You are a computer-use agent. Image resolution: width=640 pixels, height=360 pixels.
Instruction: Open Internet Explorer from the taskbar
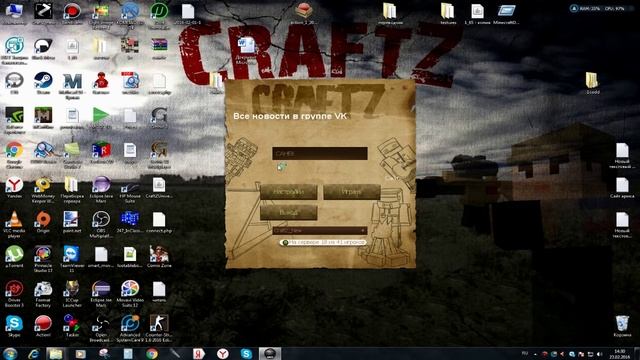pos(34,353)
